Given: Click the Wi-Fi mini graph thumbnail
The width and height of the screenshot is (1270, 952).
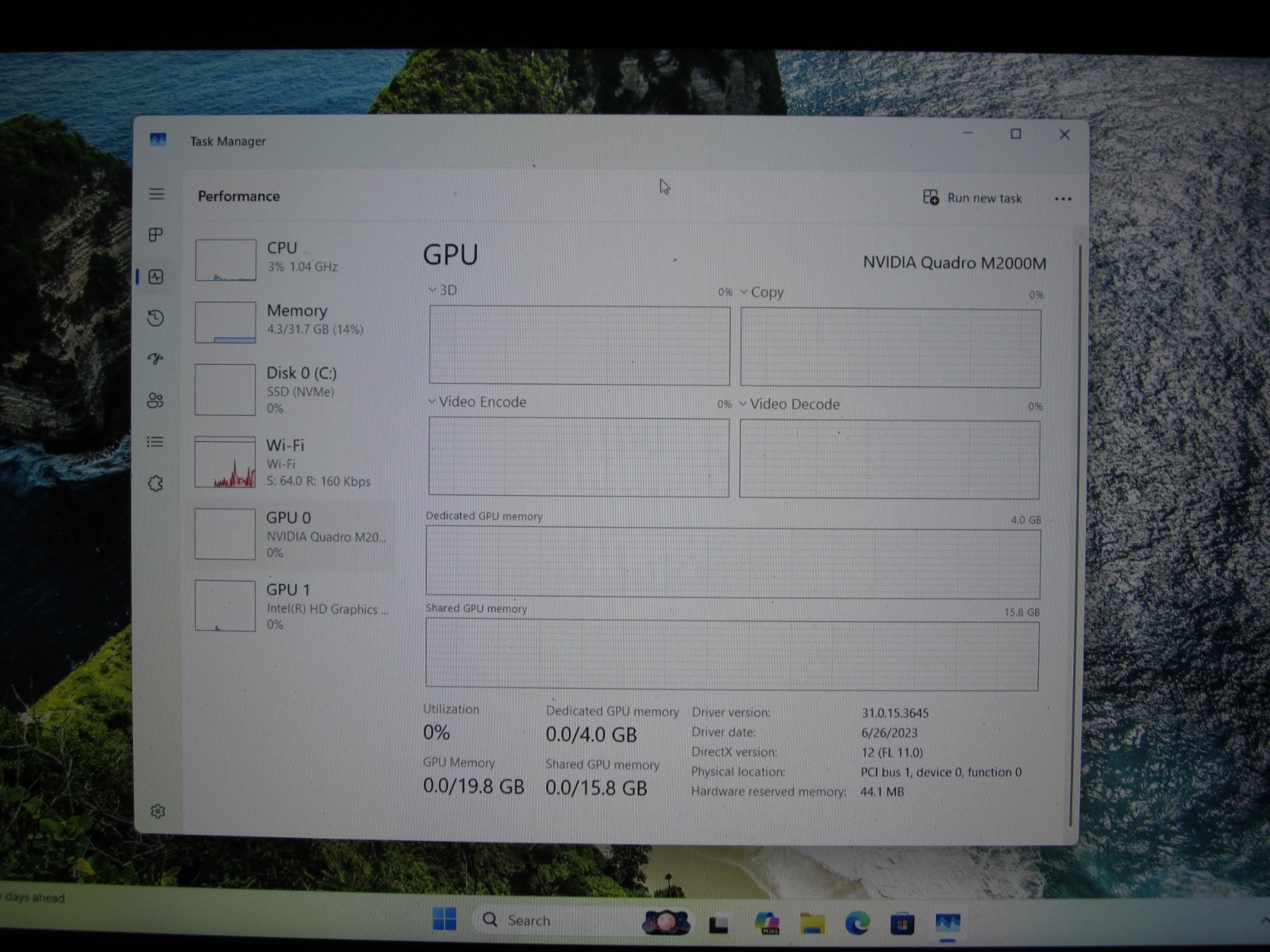Looking at the screenshot, I should point(225,463).
